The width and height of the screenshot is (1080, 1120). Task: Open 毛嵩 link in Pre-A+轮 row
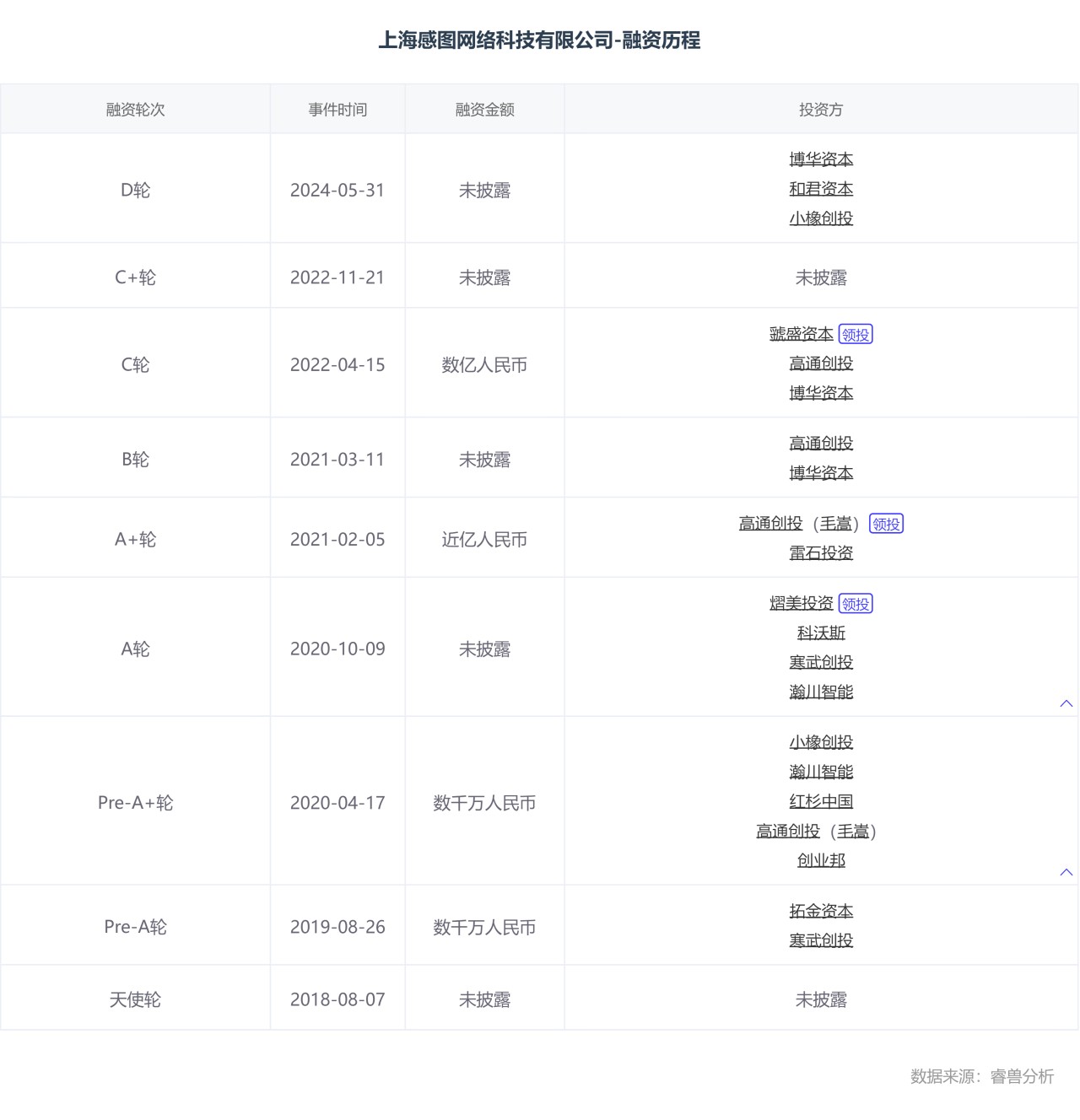pos(853,832)
